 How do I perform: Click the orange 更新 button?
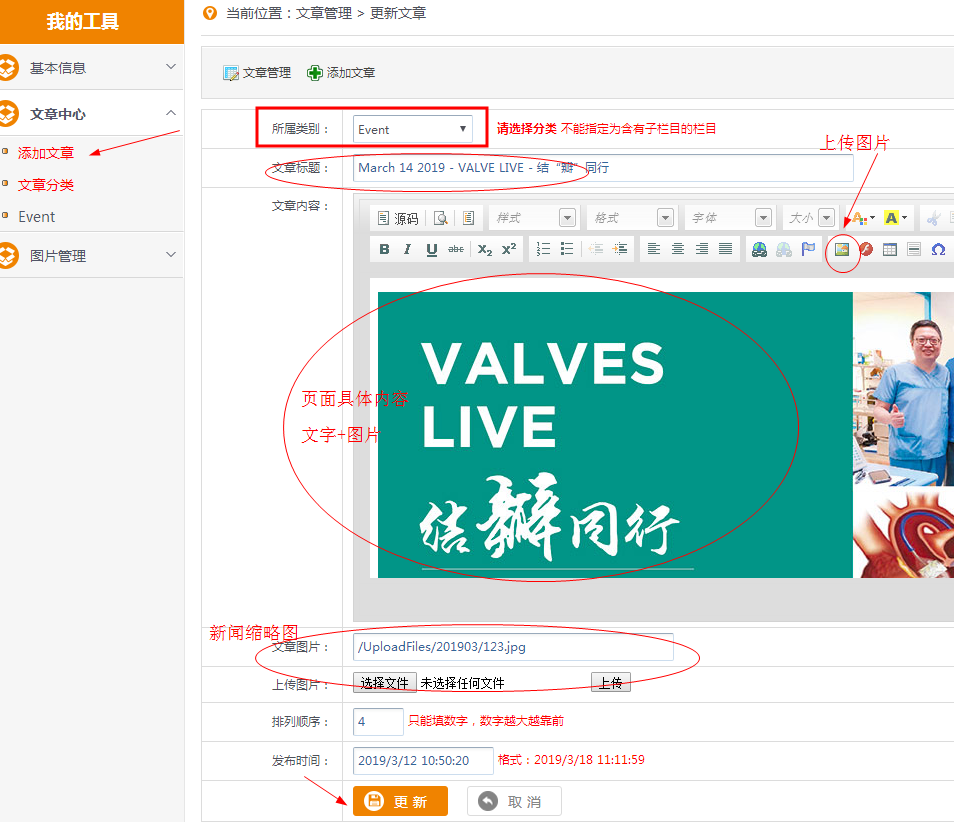coord(400,801)
